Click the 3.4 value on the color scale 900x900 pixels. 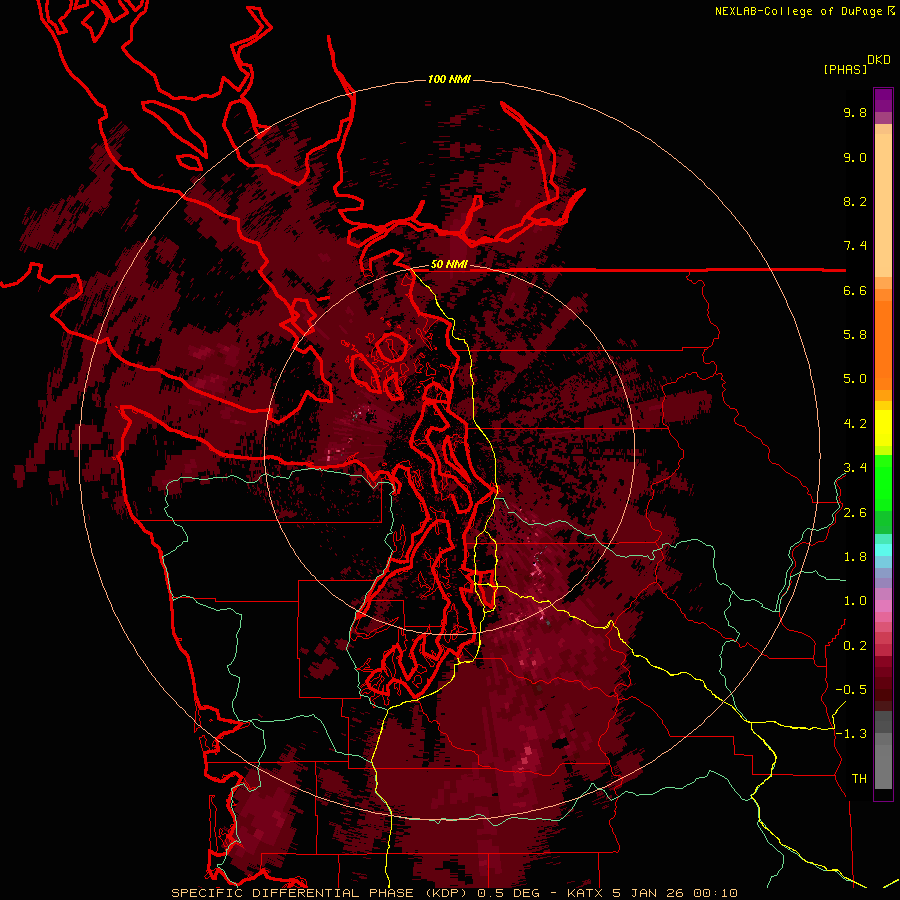(x=855, y=468)
